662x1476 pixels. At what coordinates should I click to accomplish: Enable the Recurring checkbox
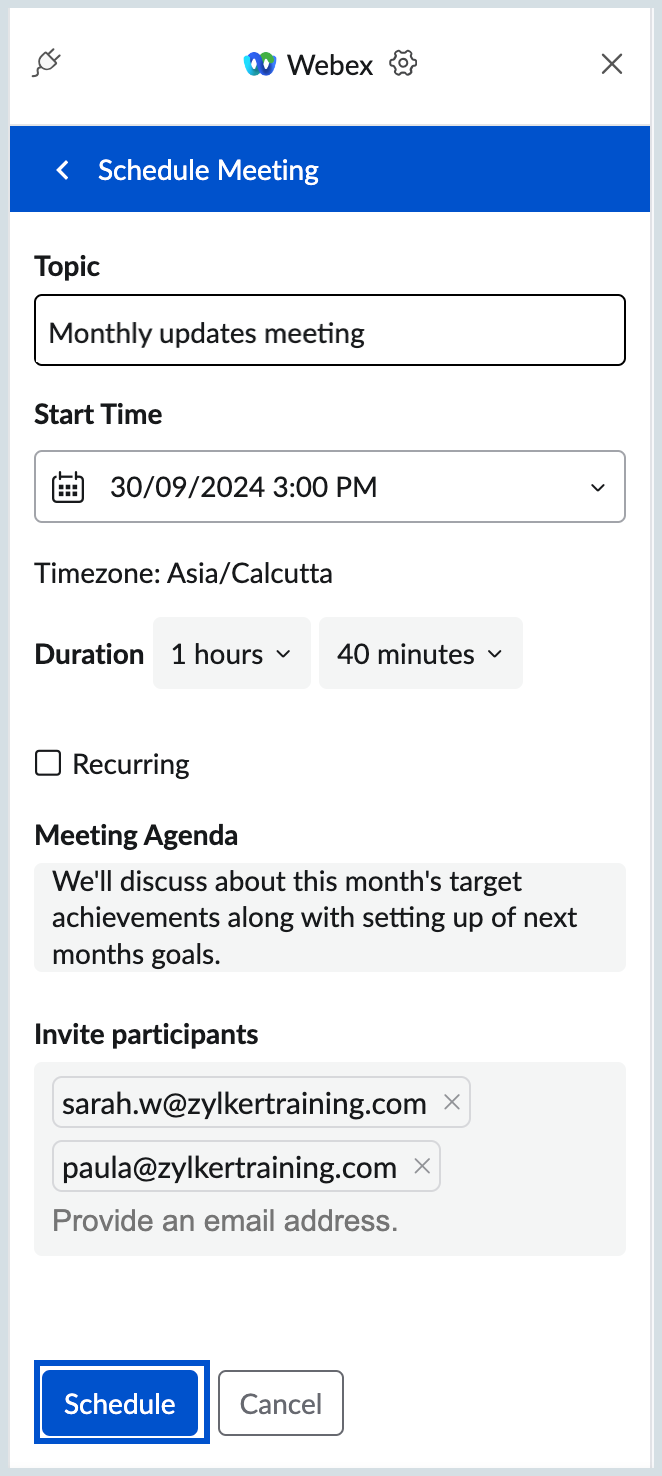pos(48,764)
